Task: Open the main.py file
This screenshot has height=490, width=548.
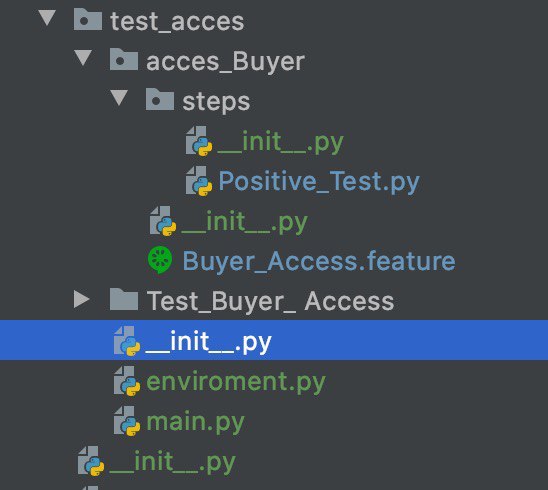Action: [195, 422]
